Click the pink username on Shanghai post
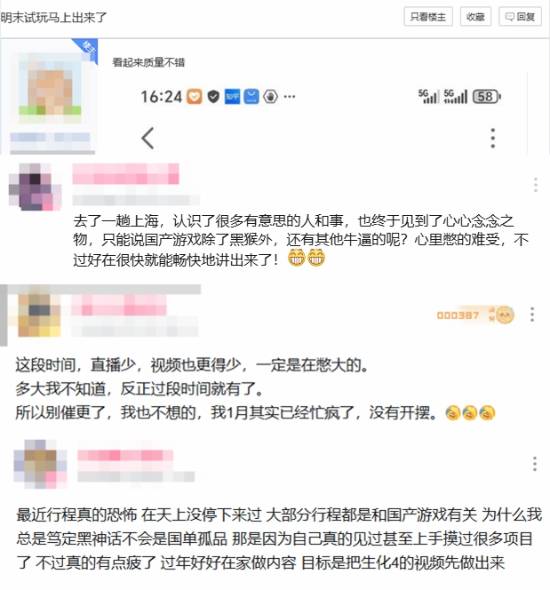The width and height of the screenshot is (550, 590). click(126, 174)
